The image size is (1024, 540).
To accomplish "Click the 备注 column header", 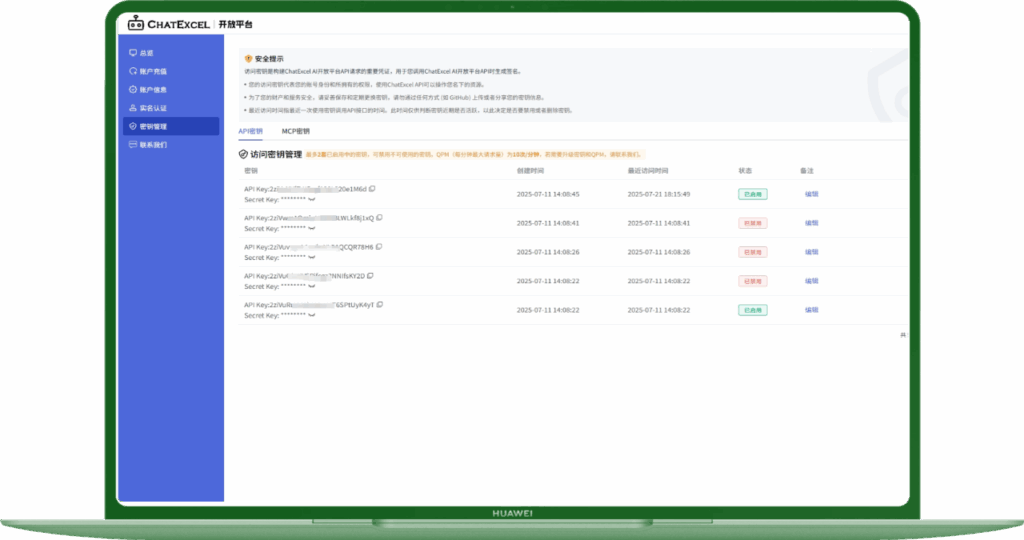I will pyautogui.click(x=807, y=171).
